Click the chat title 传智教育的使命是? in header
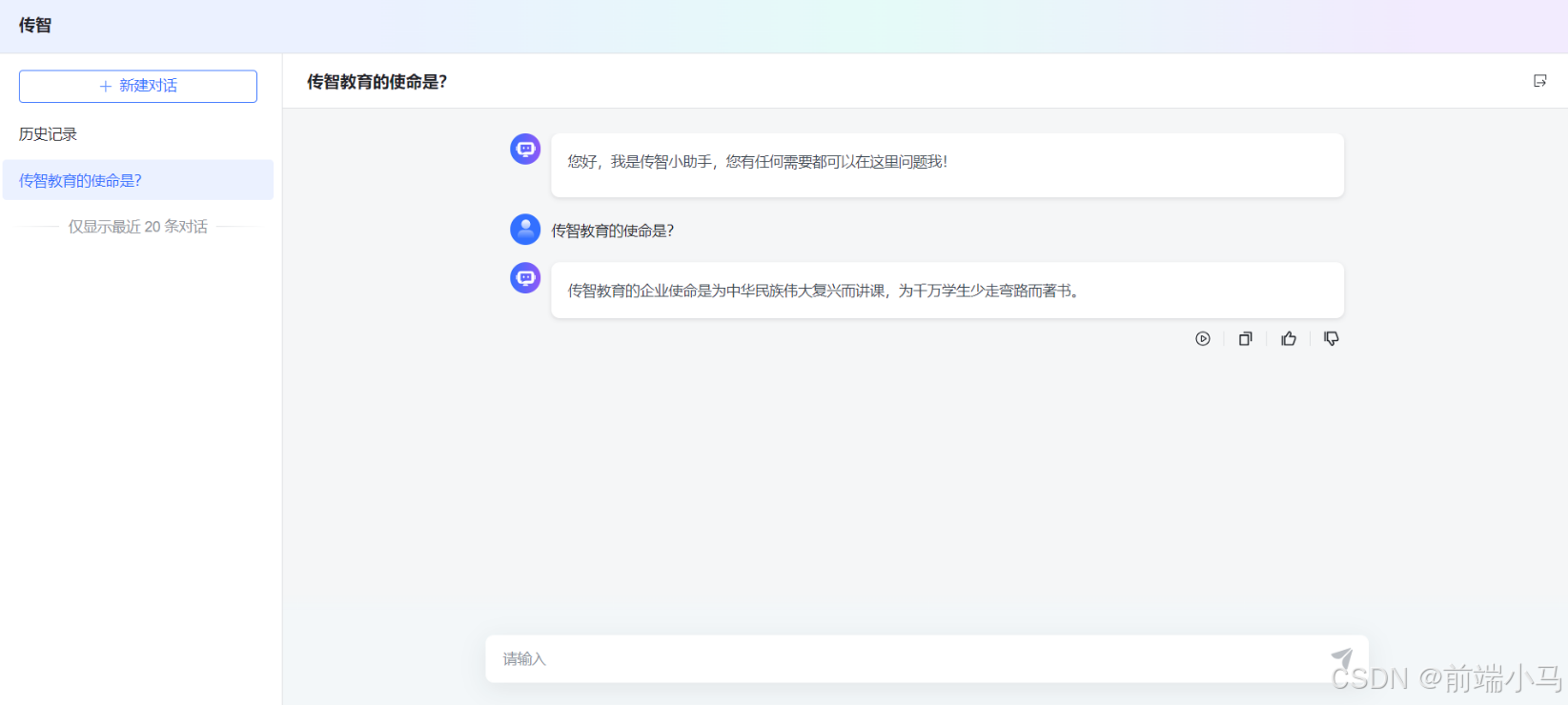The image size is (1568, 705). click(377, 82)
